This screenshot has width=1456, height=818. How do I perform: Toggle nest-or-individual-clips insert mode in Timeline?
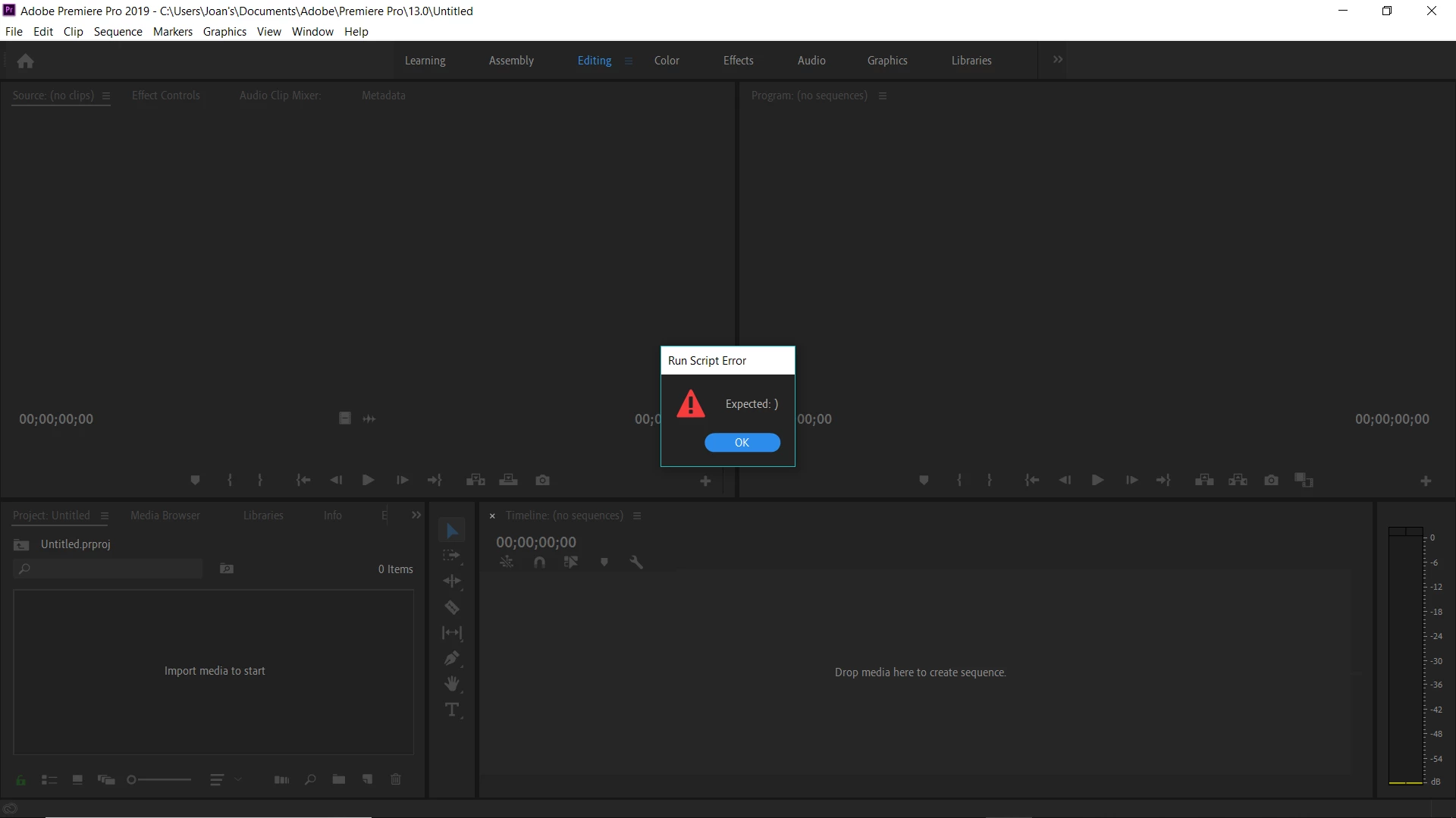tap(507, 563)
